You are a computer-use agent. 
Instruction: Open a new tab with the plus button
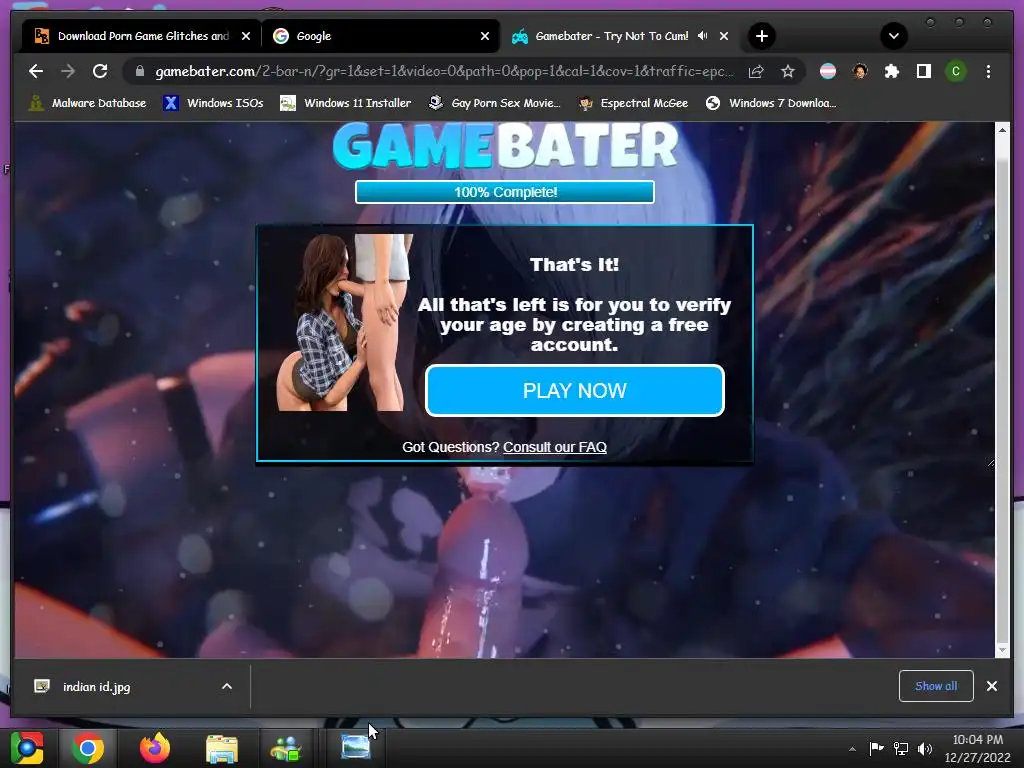(761, 36)
